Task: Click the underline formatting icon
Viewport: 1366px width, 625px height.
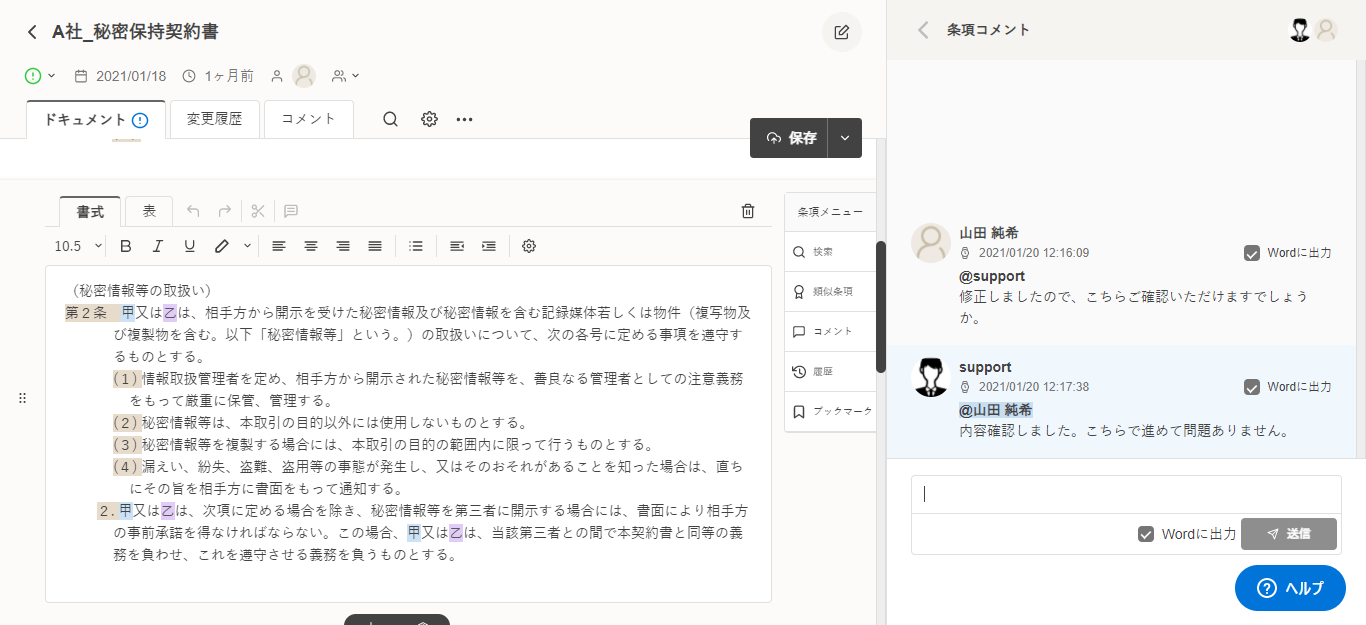Action: pos(189,246)
